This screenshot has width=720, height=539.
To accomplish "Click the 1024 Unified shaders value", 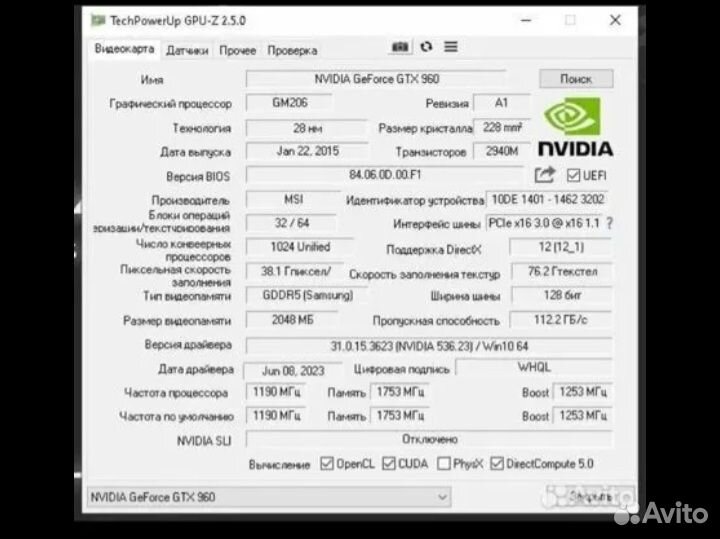I will pos(300,247).
